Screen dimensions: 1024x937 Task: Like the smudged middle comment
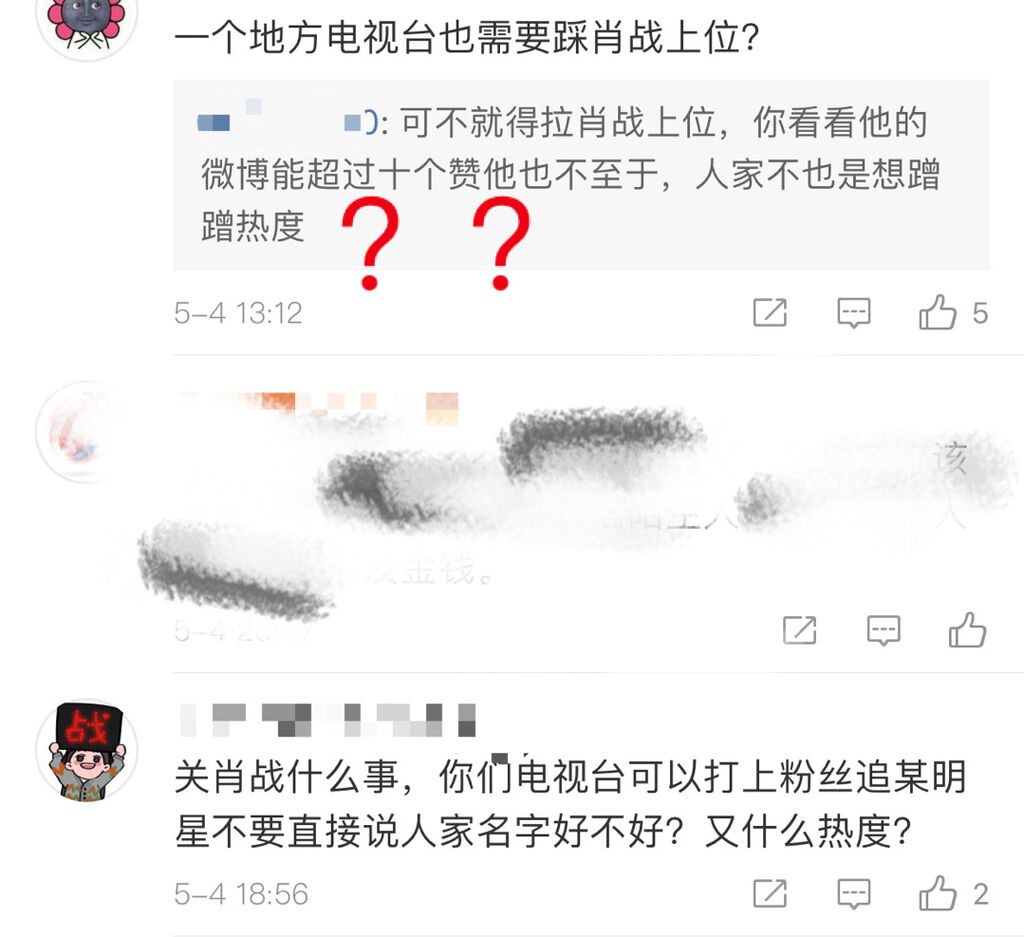tap(967, 630)
